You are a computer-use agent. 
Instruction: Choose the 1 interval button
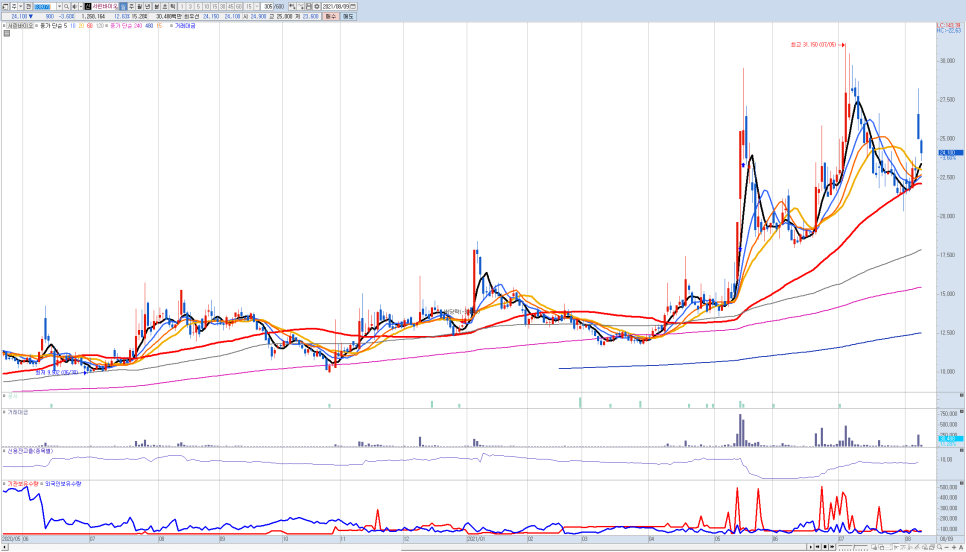182,6
